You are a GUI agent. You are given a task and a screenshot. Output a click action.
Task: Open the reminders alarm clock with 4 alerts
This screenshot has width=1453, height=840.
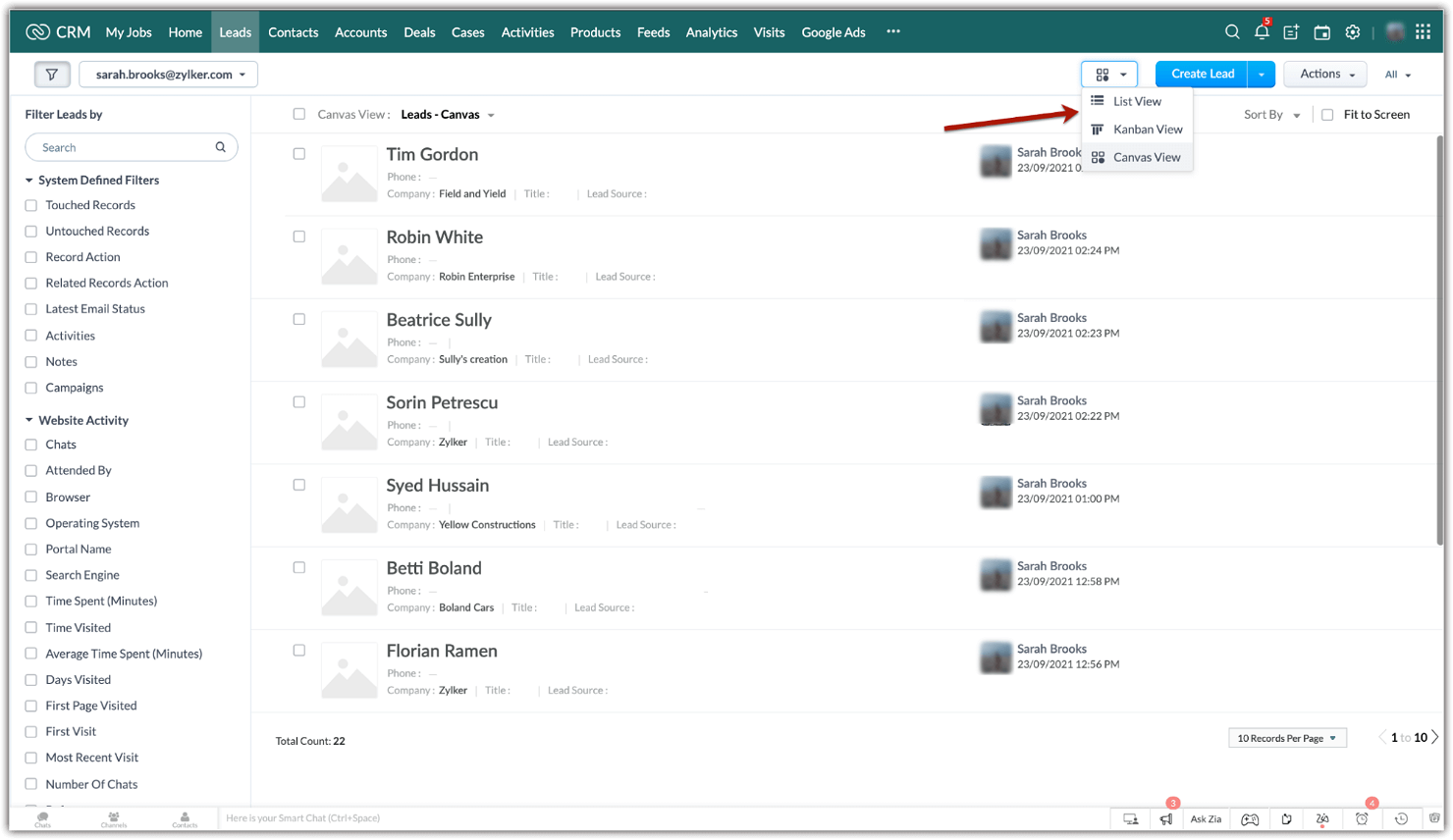1362,818
